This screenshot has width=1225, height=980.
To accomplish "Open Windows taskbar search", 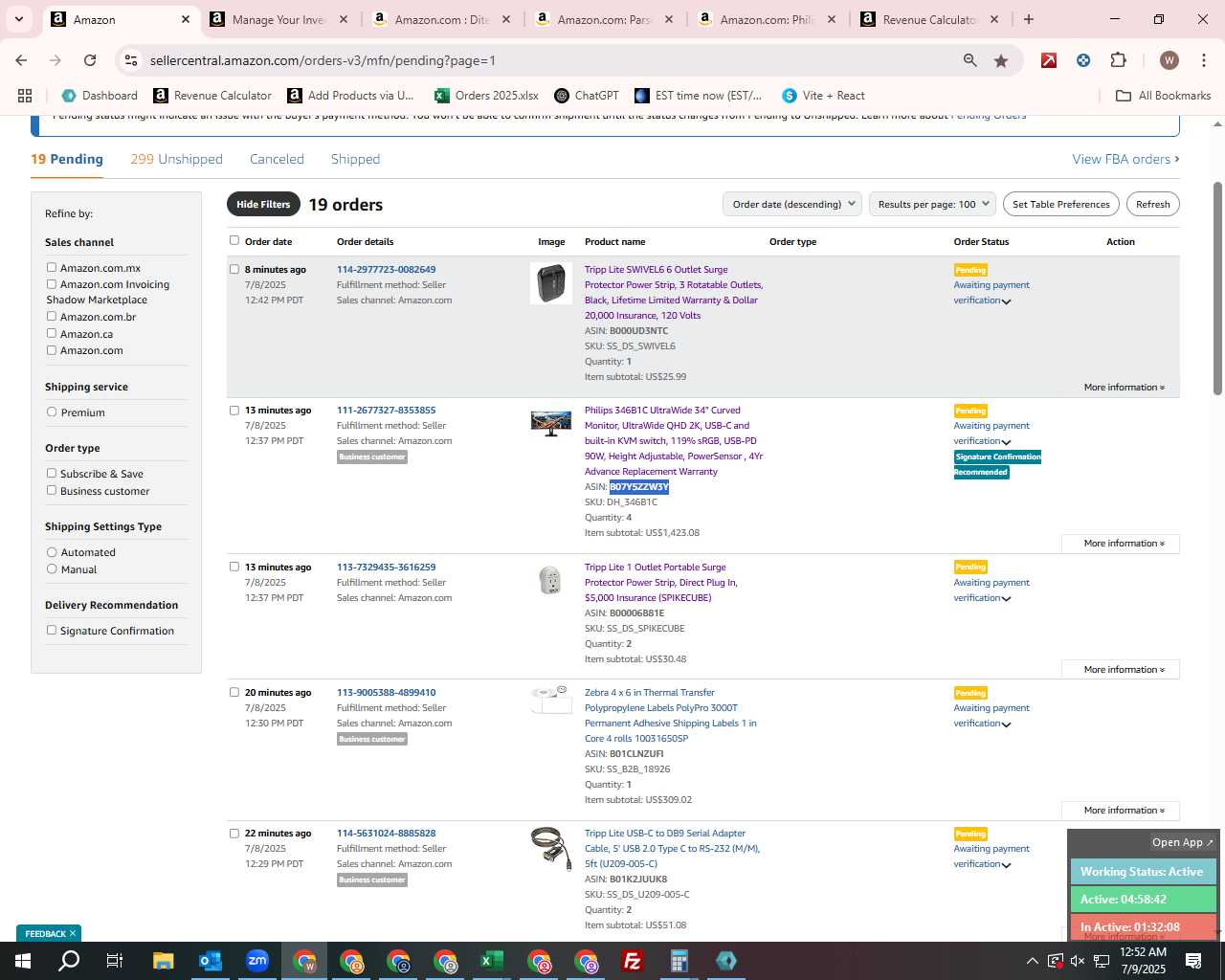I will click(69, 961).
